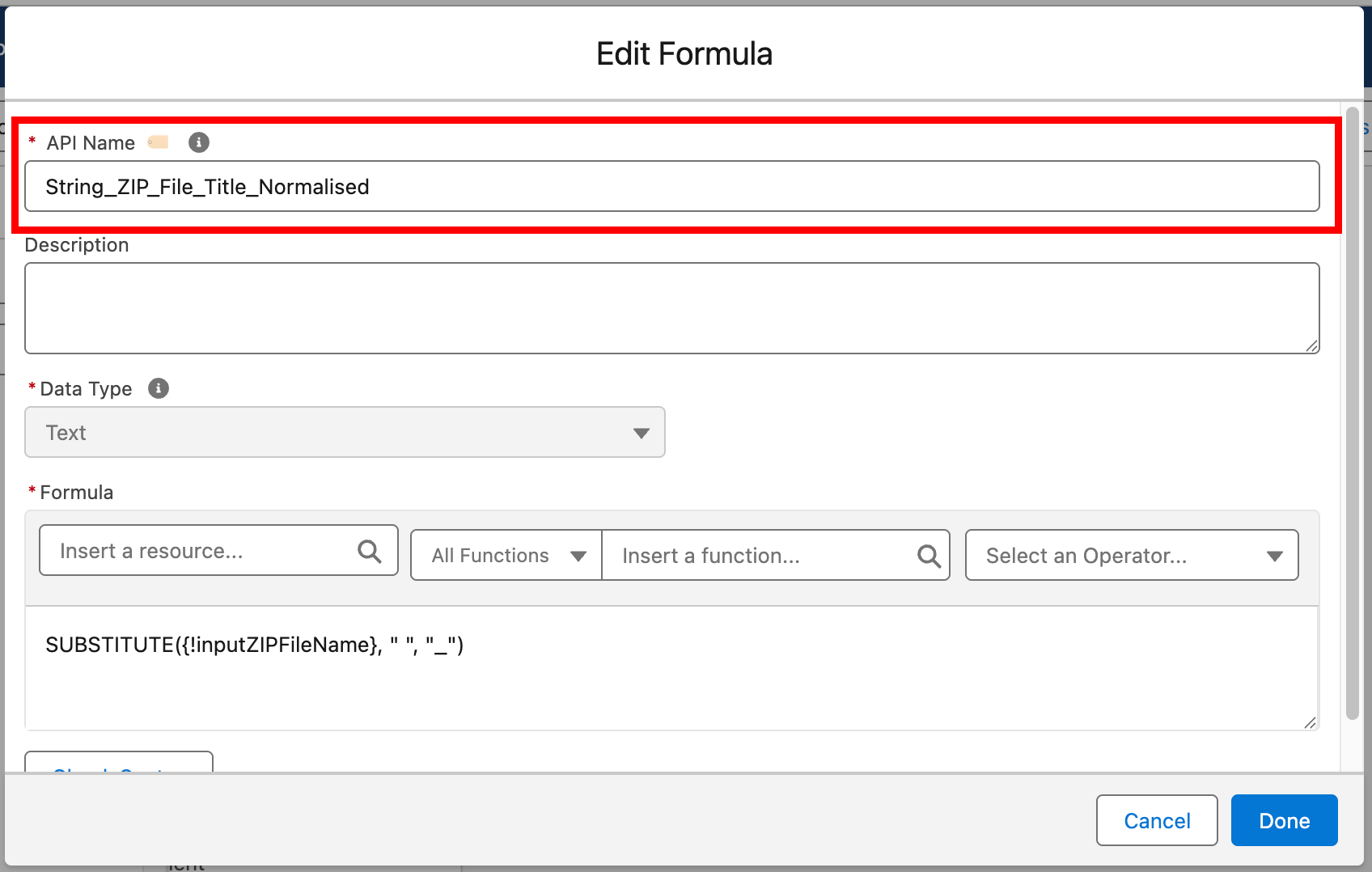The height and width of the screenshot is (872, 1372).
Task: Click the magnifier in Insert a resource box
Action: click(x=369, y=551)
